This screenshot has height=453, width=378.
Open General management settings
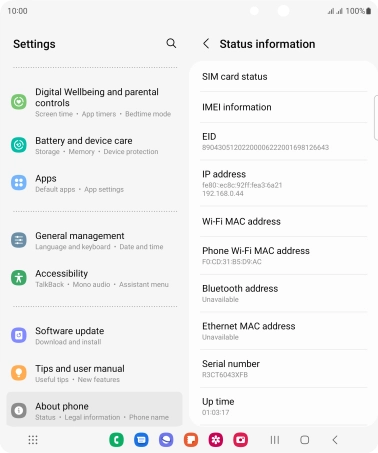pos(94,240)
